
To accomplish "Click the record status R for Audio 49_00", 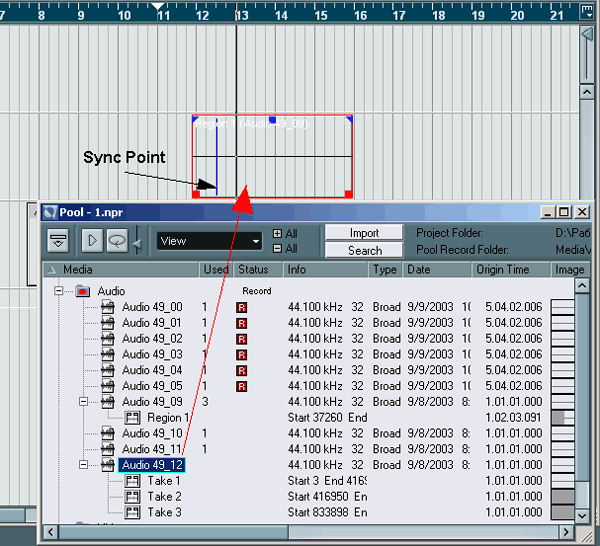I will click(241, 308).
